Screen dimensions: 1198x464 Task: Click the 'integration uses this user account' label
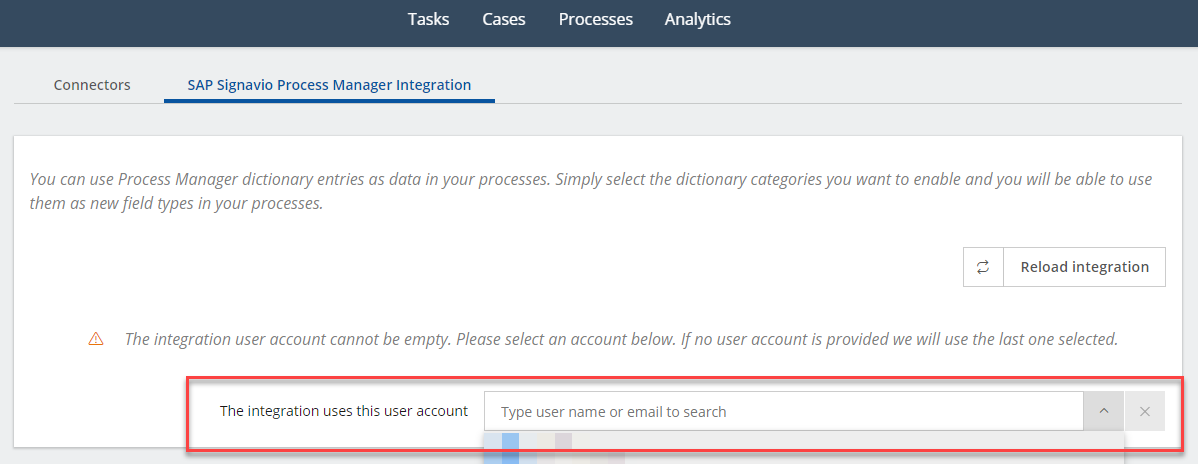pyautogui.click(x=344, y=410)
